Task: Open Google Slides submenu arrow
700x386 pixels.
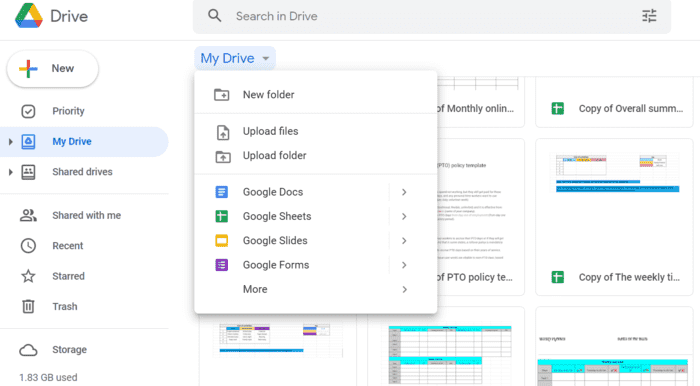Action: tap(404, 241)
